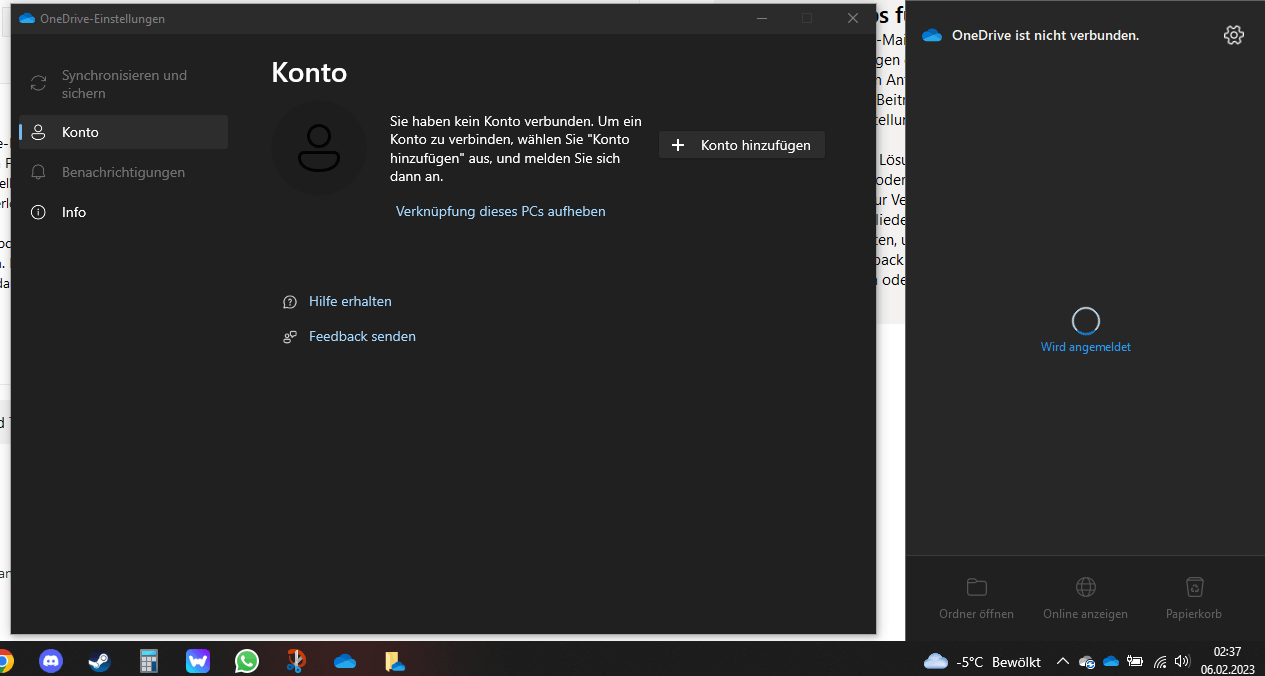Open the Benachrichtigungen section

[124, 172]
